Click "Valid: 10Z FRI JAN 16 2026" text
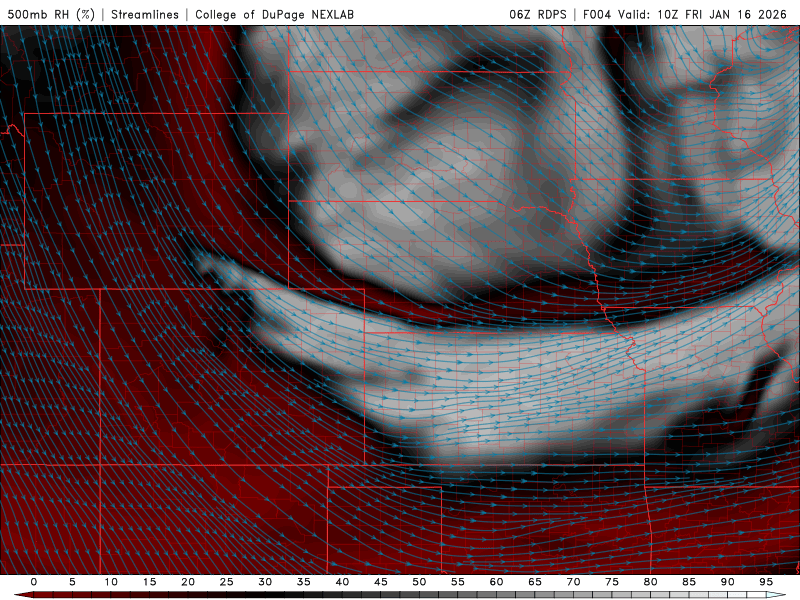Viewport: 800px width, 600px height. click(703, 14)
